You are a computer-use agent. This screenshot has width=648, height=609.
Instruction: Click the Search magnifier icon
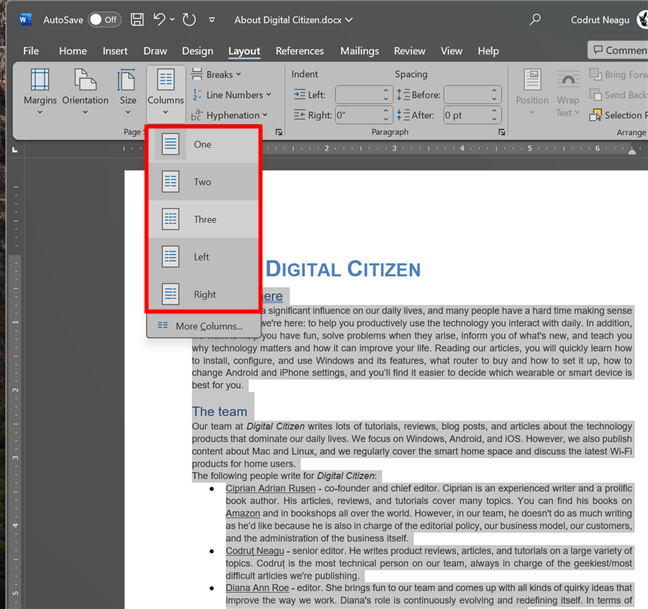click(535, 19)
